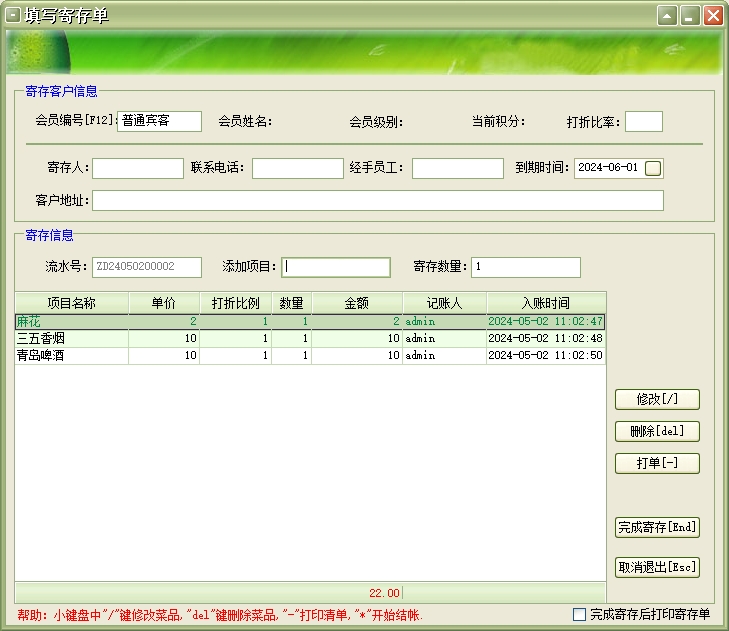The width and height of the screenshot is (729, 631).
Task: Finish deposit with 完成寄存[End] button
Action: coord(656,527)
